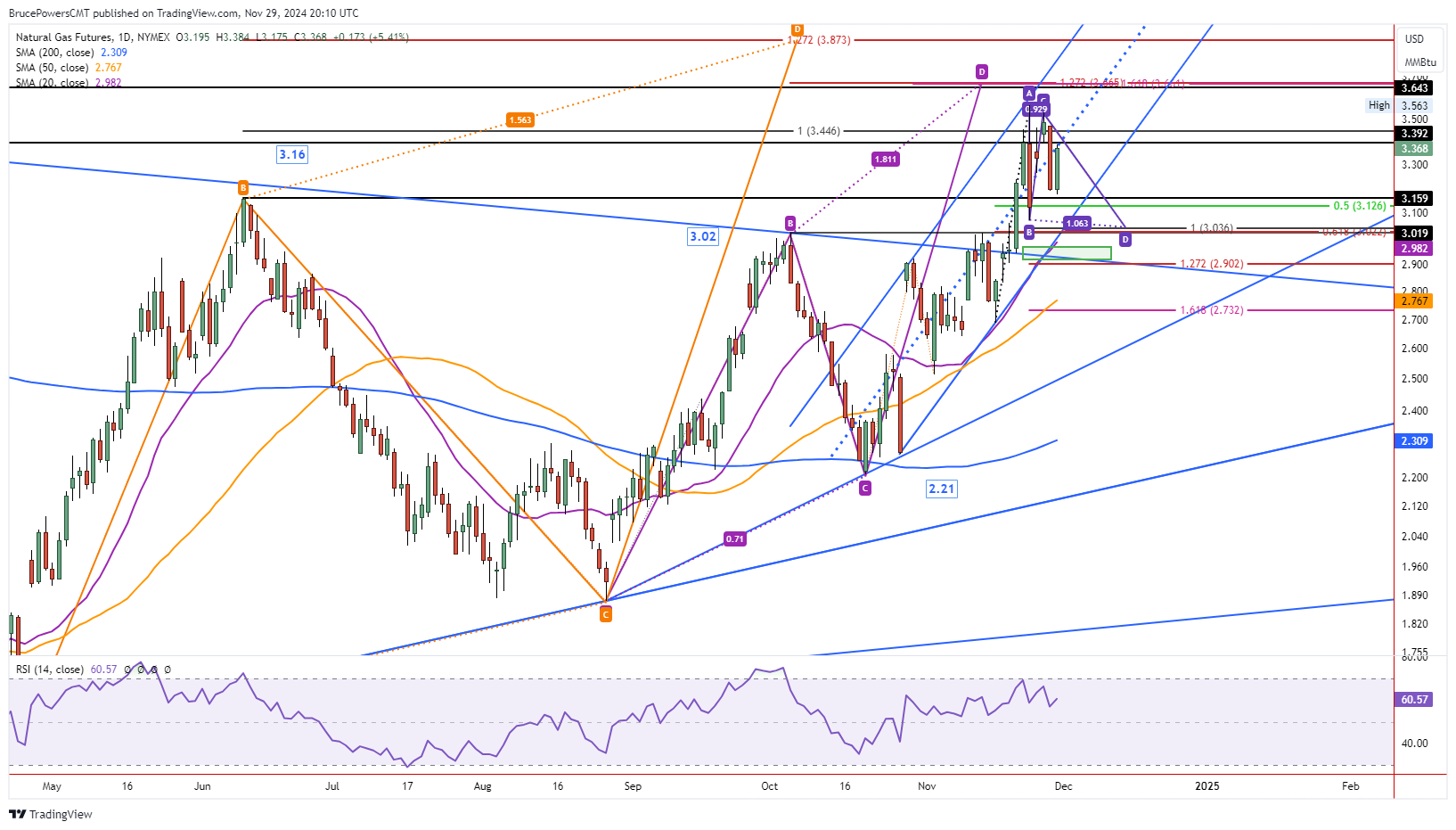Select the 1 (3.036) Fibonacci label
This screenshot has width=1456, height=830.
[x=1212, y=228]
